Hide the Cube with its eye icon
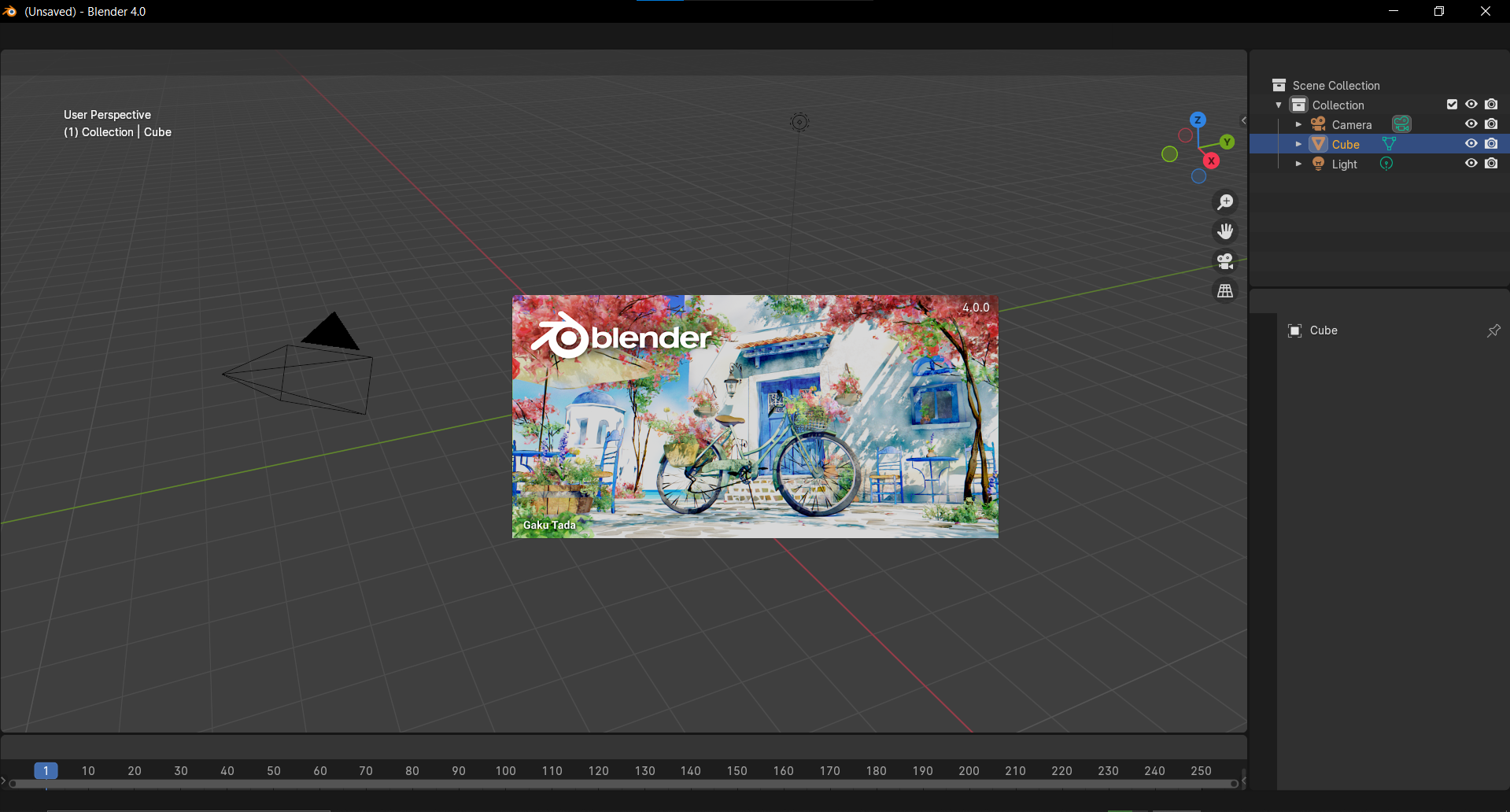The height and width of the screenshot is (812, 1510). pos(1471,143)
